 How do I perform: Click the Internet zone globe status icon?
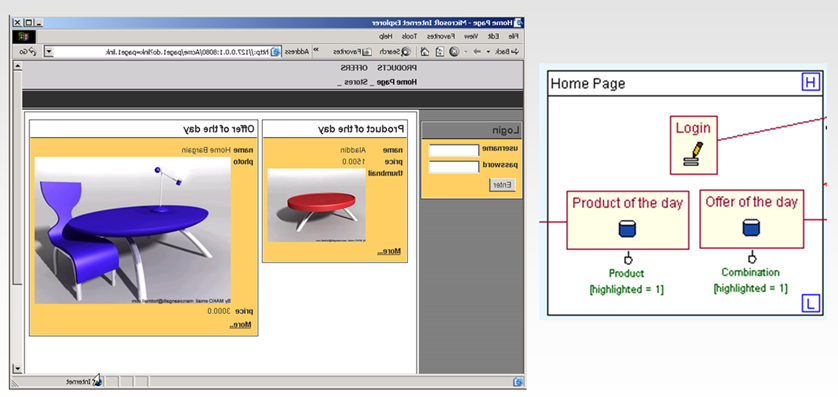pos(97,381)
